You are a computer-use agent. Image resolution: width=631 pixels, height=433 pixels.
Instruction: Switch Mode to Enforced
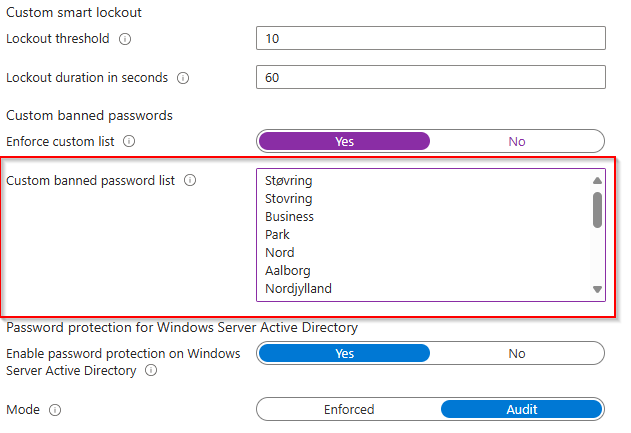click(348, 409)
